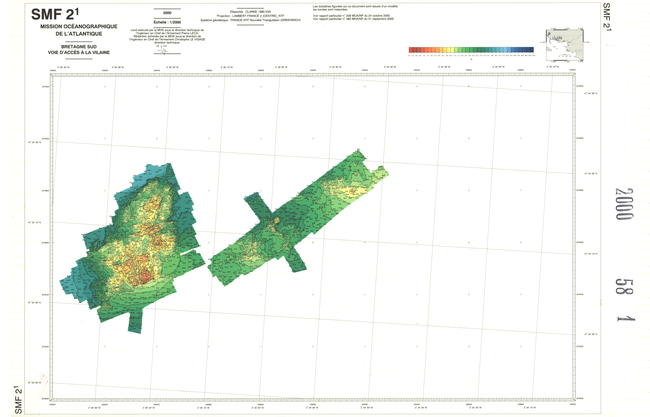650x417 pixels.
Task: Click the green middle of the color scale
Action: 468,48
